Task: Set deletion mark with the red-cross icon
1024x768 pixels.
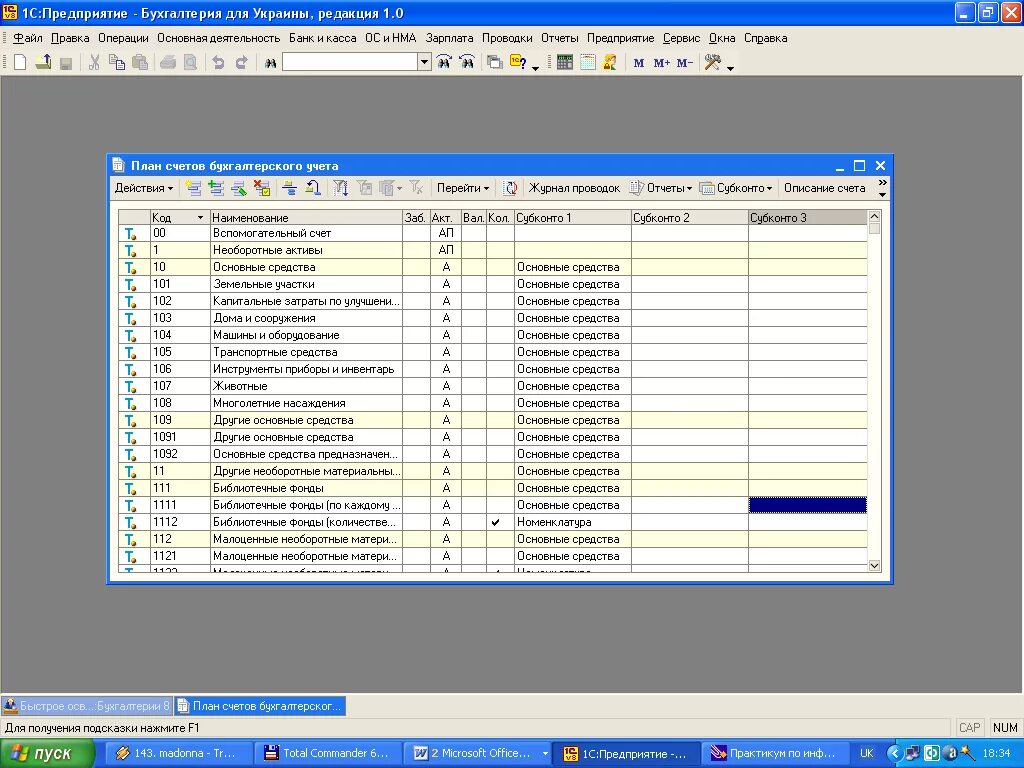Action: (x=262, y=188)
